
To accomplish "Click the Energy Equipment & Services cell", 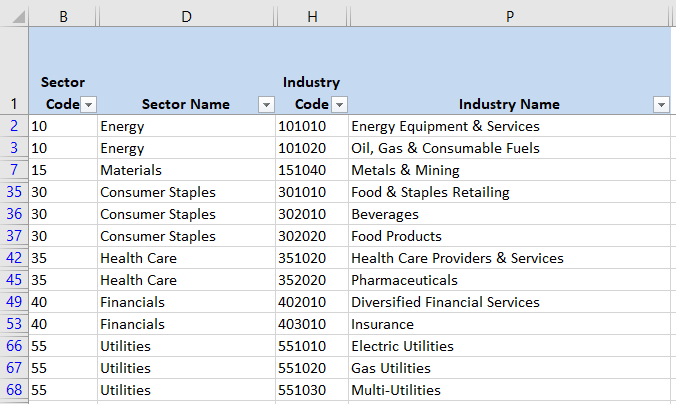I will [x=510, y=126].
